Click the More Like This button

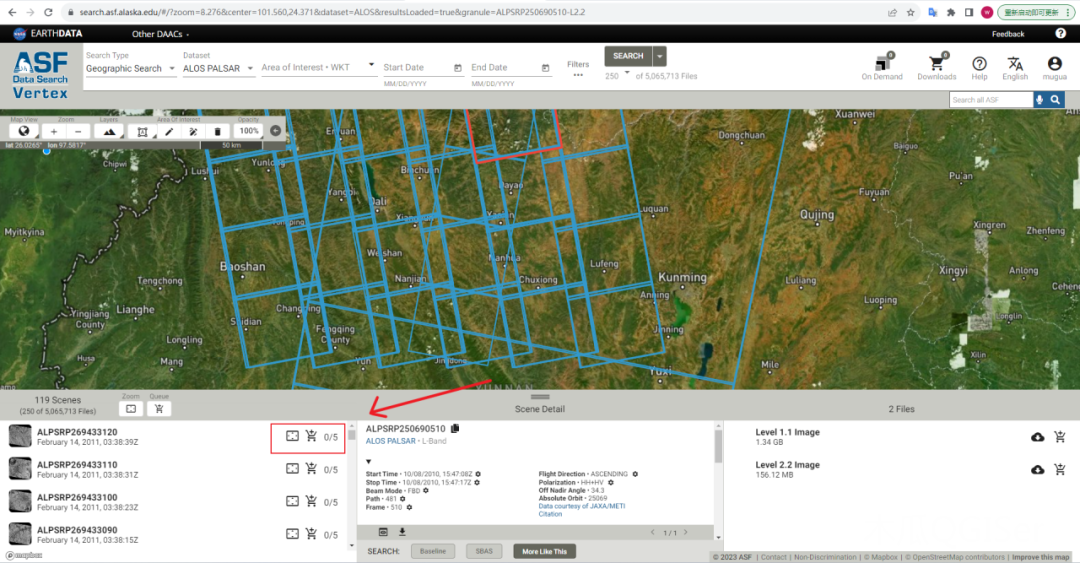[x=544, y=551]
